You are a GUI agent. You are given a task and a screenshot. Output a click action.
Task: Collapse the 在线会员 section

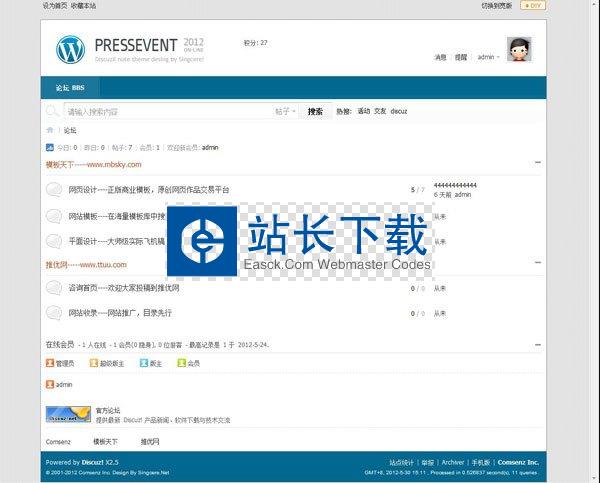pyautogui.click(x=537, y=344)
